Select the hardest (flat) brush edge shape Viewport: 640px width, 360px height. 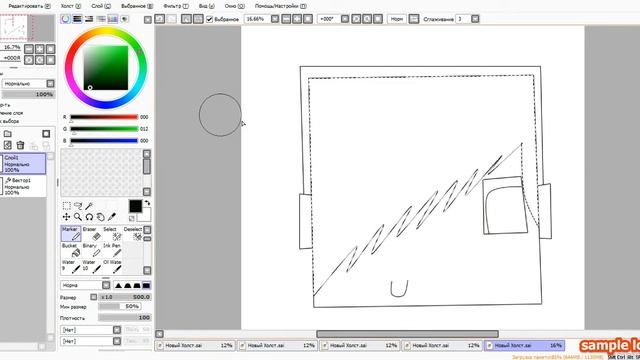(x=146, y=285)
